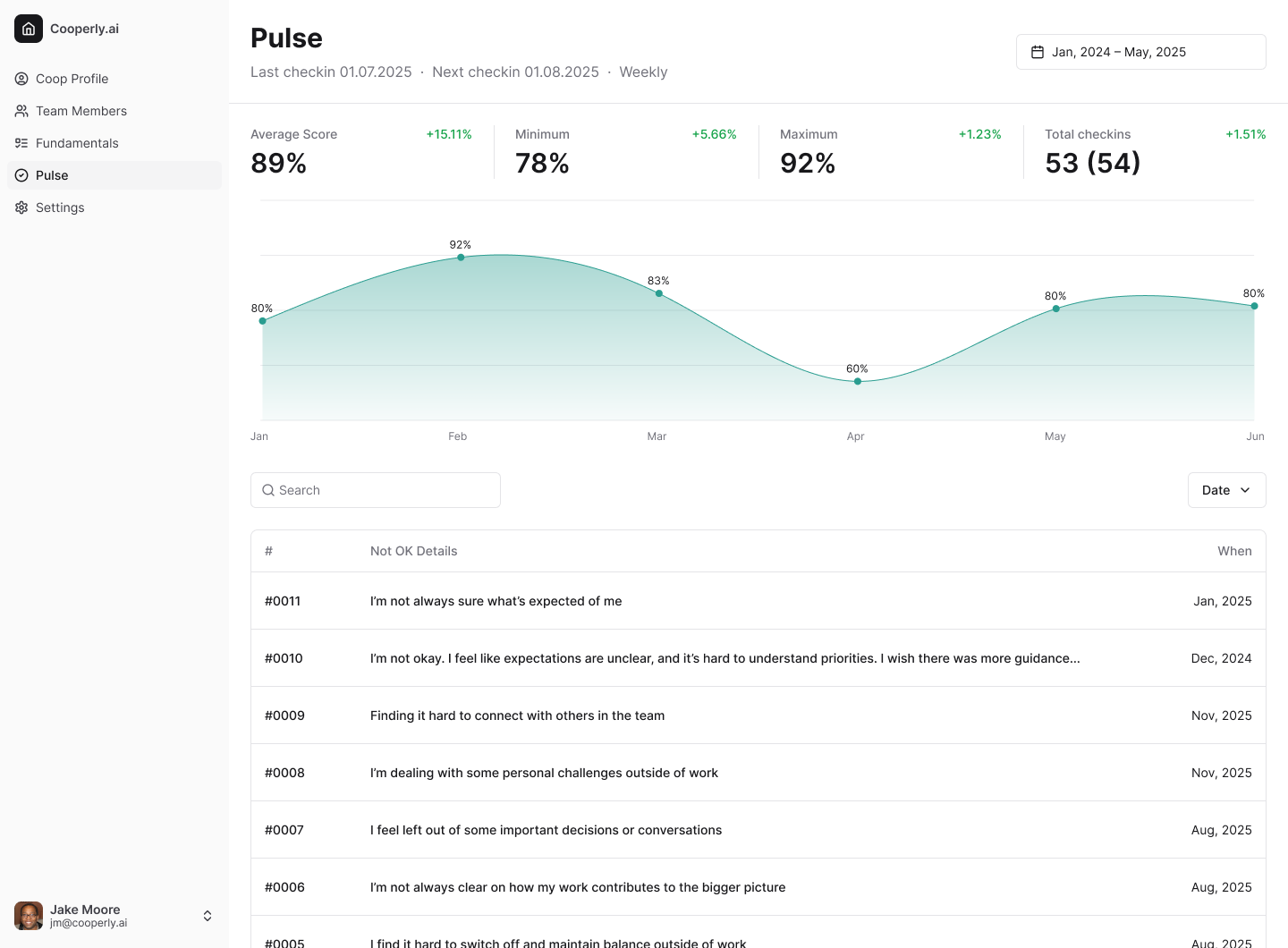Click the Date sort button above the table

click(1226, 490)
